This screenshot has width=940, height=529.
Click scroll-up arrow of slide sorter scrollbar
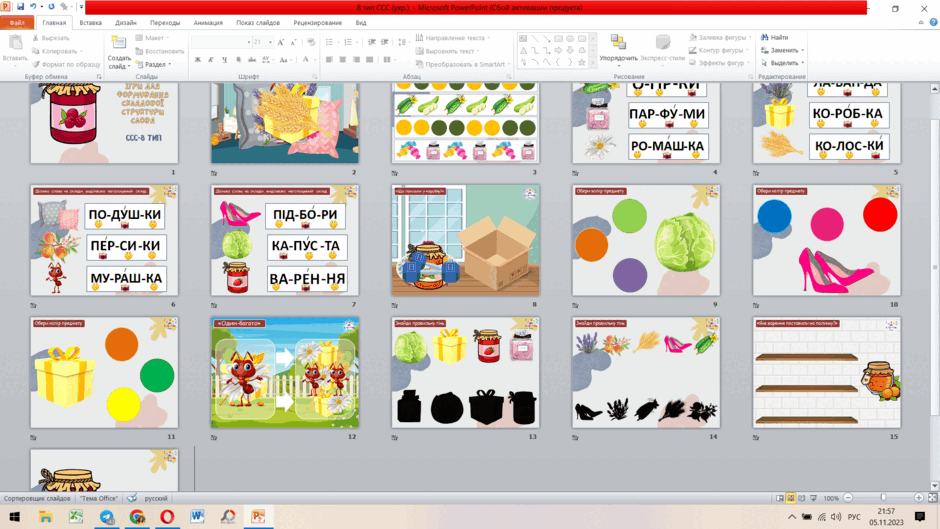tap(935, 89)
